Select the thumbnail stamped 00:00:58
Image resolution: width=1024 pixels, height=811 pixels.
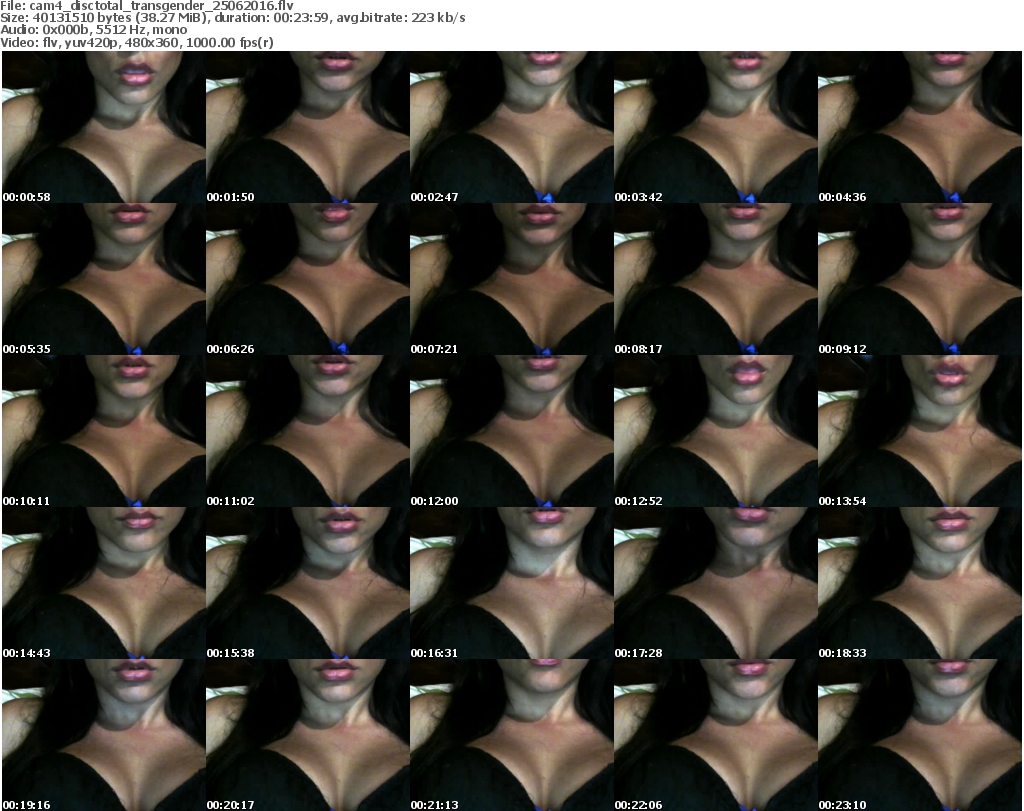click(104, 127)
